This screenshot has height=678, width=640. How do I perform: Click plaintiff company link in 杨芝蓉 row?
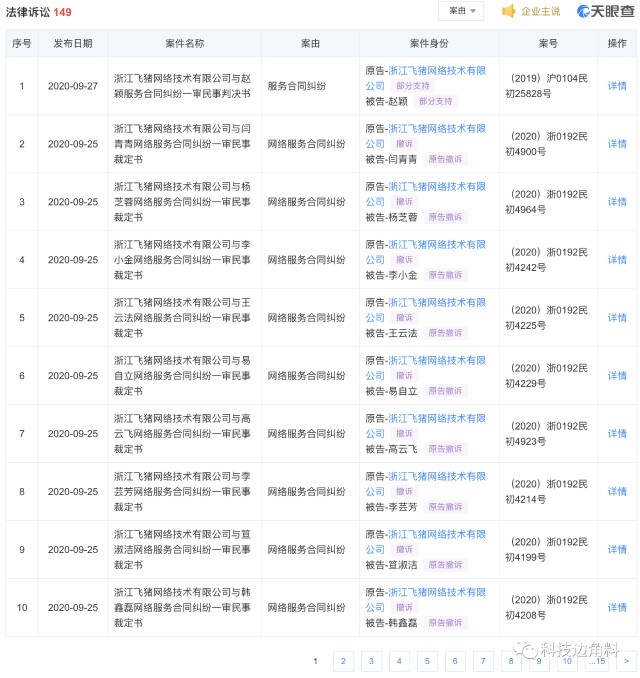tap(437, 186)
